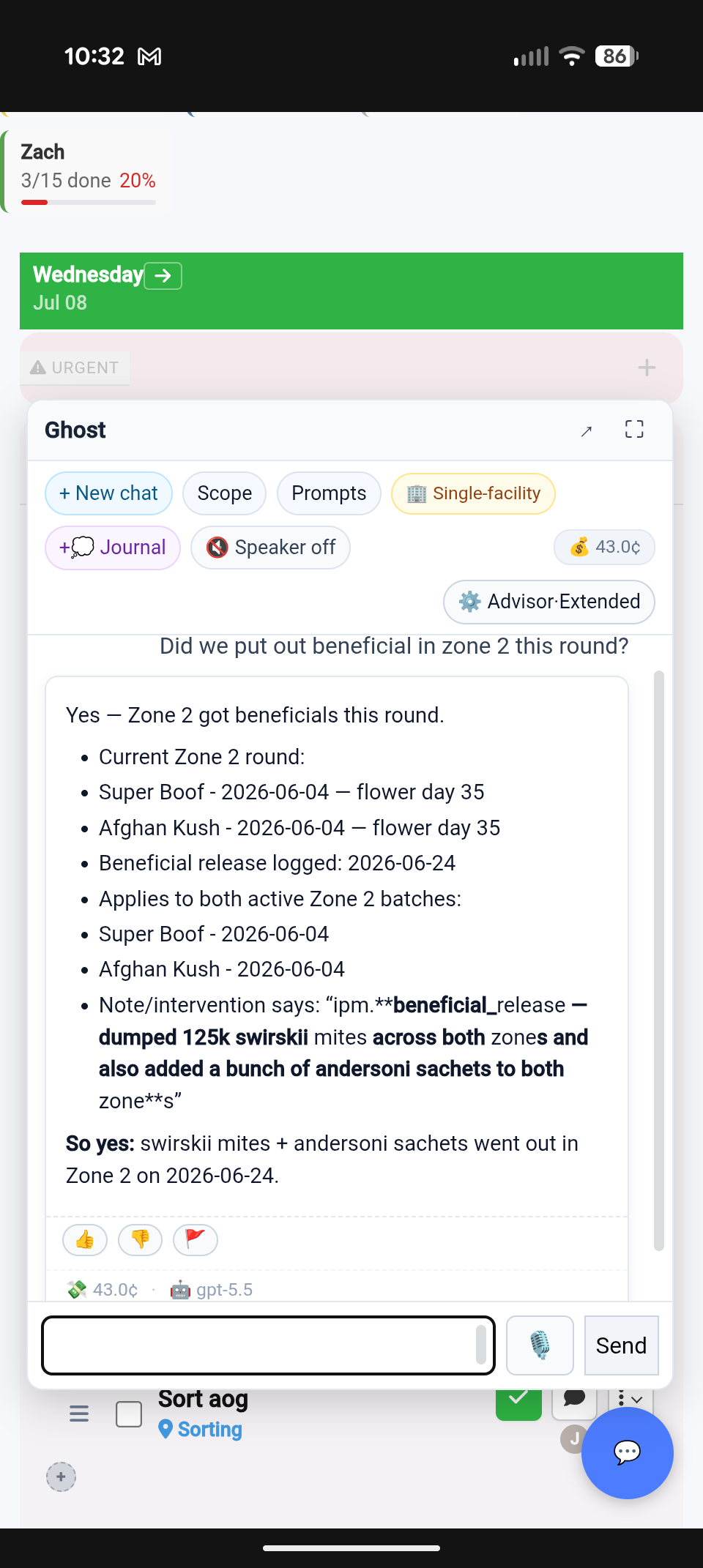
Task: Toggle the Single-facility mode chip
Action: tap(473, 493)
